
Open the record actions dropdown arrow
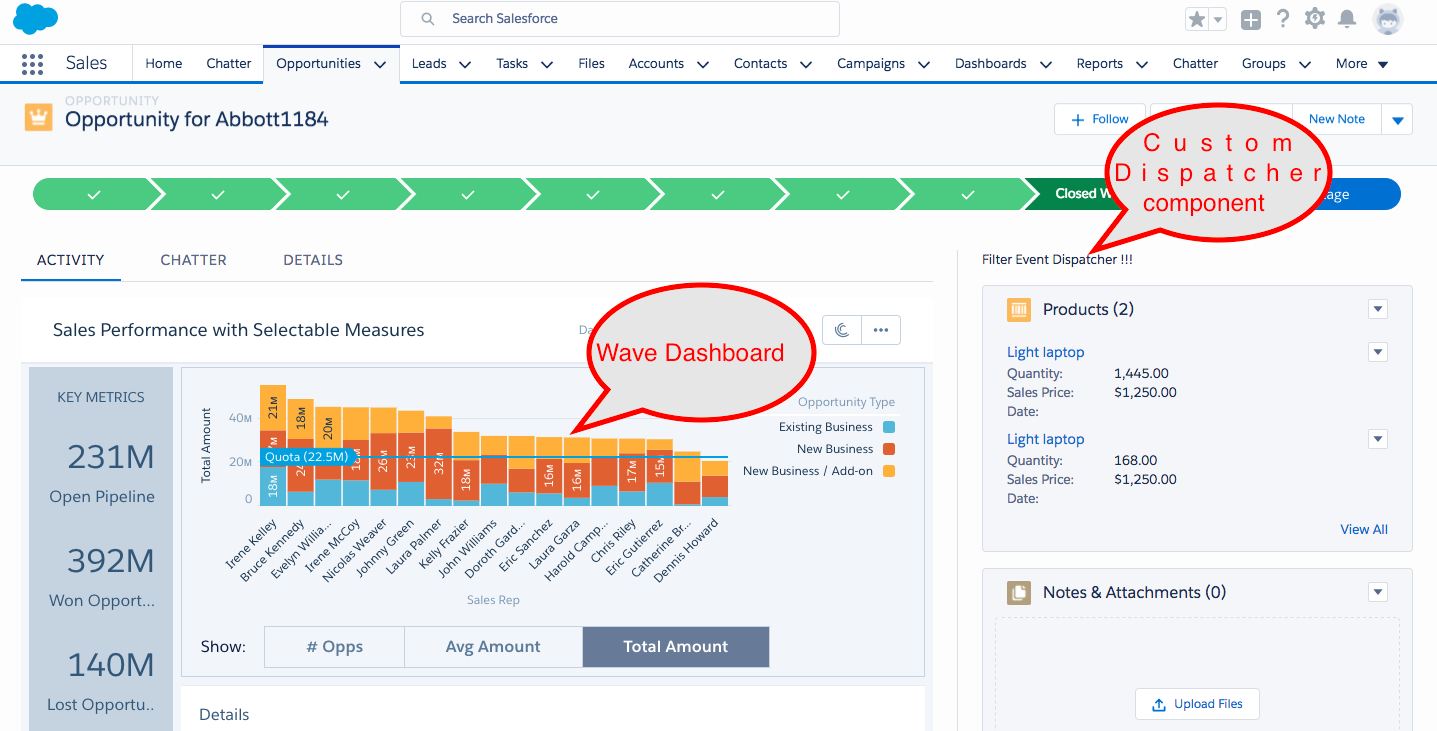click(1398, 119)
